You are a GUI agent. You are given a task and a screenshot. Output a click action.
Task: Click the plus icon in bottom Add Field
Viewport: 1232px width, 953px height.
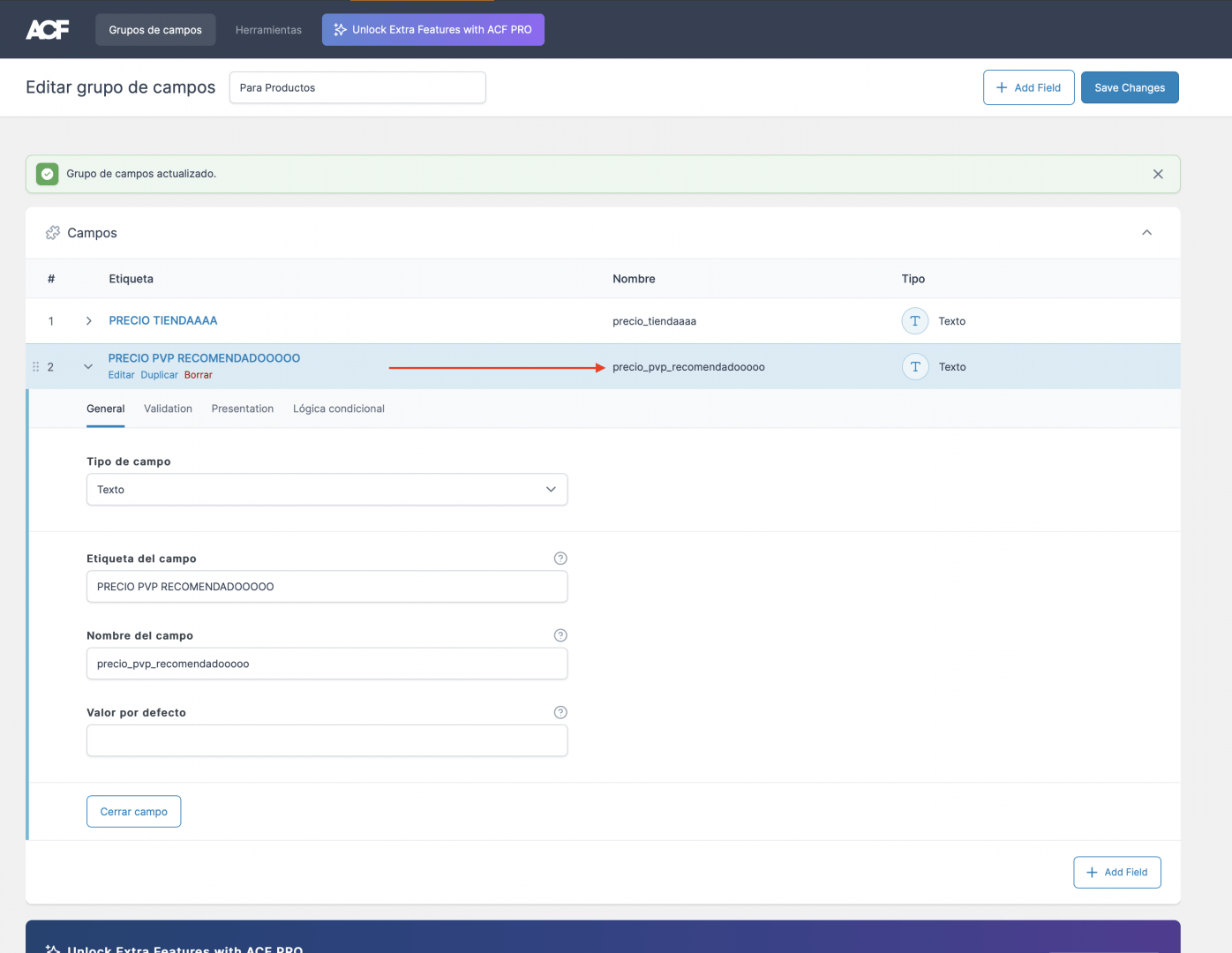click(1092, 873)
